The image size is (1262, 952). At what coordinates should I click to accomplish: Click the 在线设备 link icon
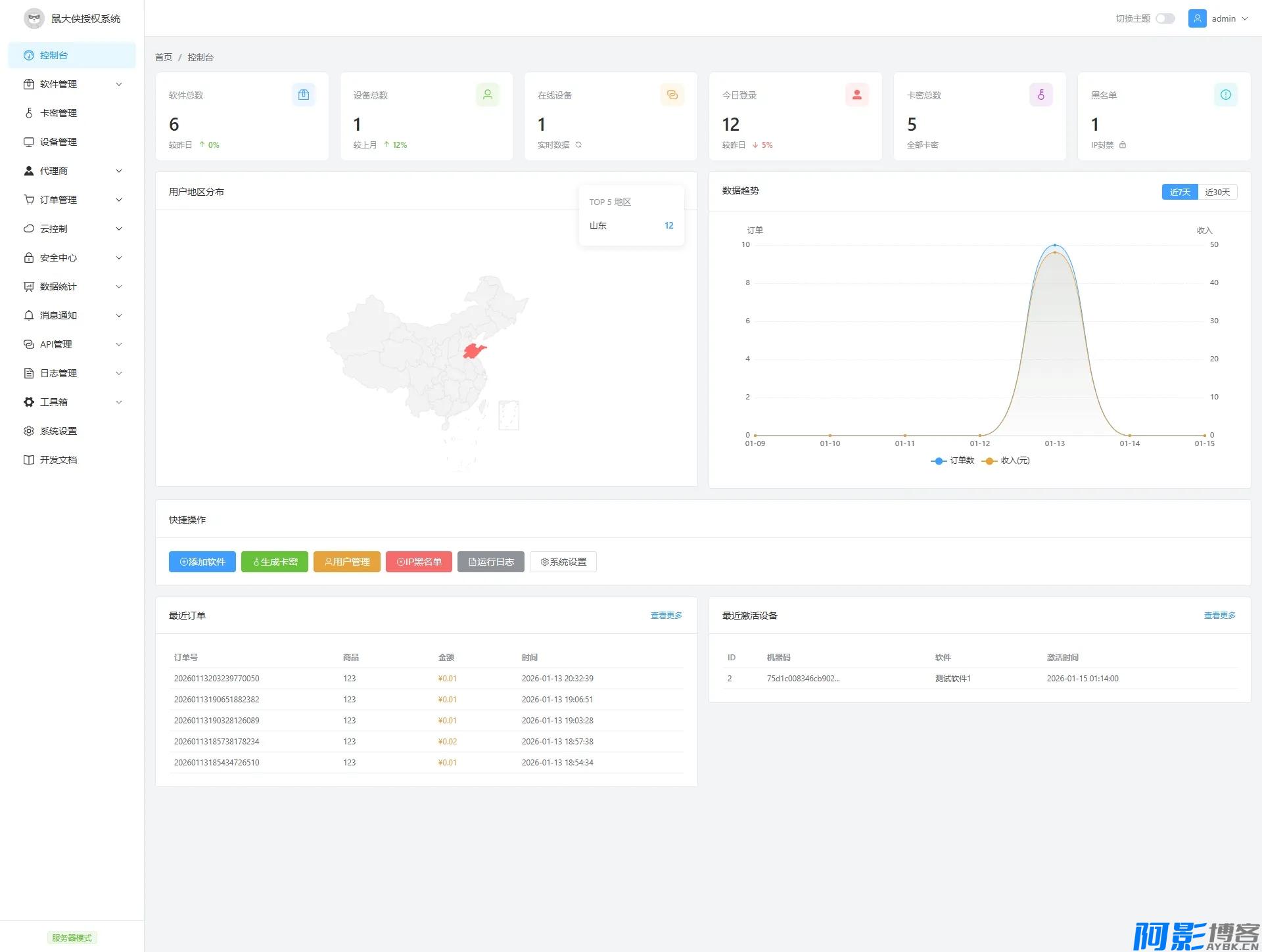click(x=672, y=95)
